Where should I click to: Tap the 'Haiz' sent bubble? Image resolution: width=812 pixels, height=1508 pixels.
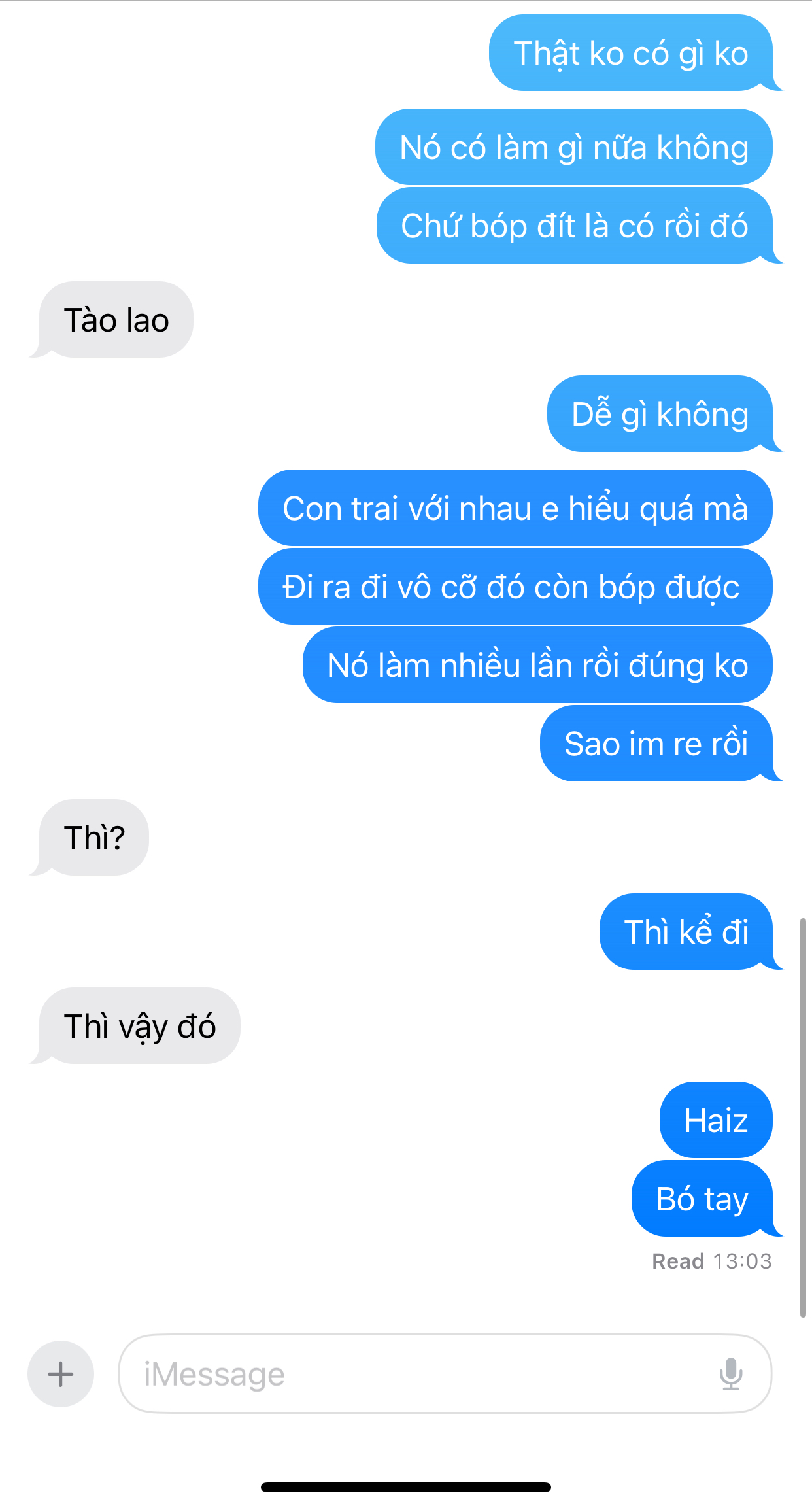716,1120
